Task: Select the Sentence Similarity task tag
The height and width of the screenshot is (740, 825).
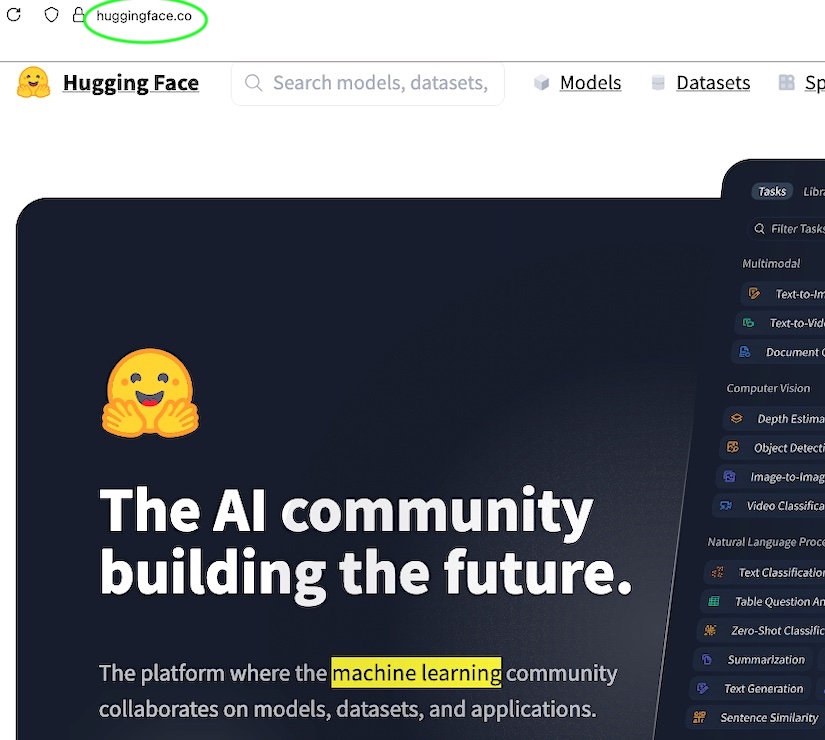Action: tap(756, 717)
